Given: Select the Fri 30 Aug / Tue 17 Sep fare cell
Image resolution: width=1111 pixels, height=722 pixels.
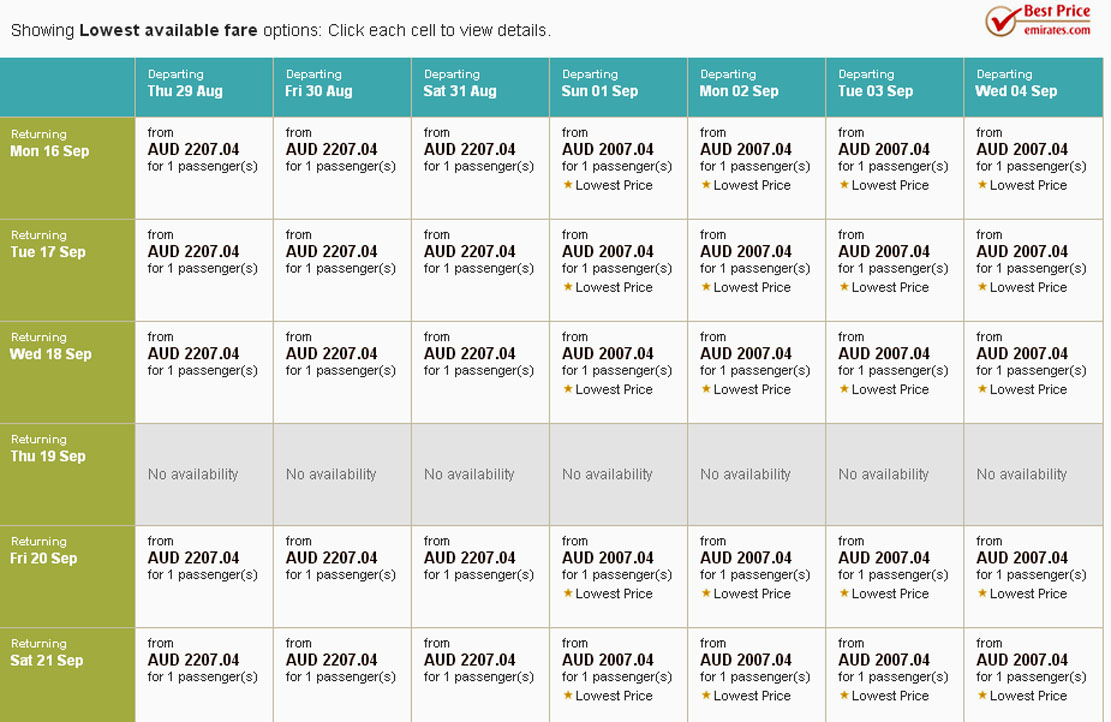Looking at the screenshot, I should pyautogui.click(x=342, y=270).
